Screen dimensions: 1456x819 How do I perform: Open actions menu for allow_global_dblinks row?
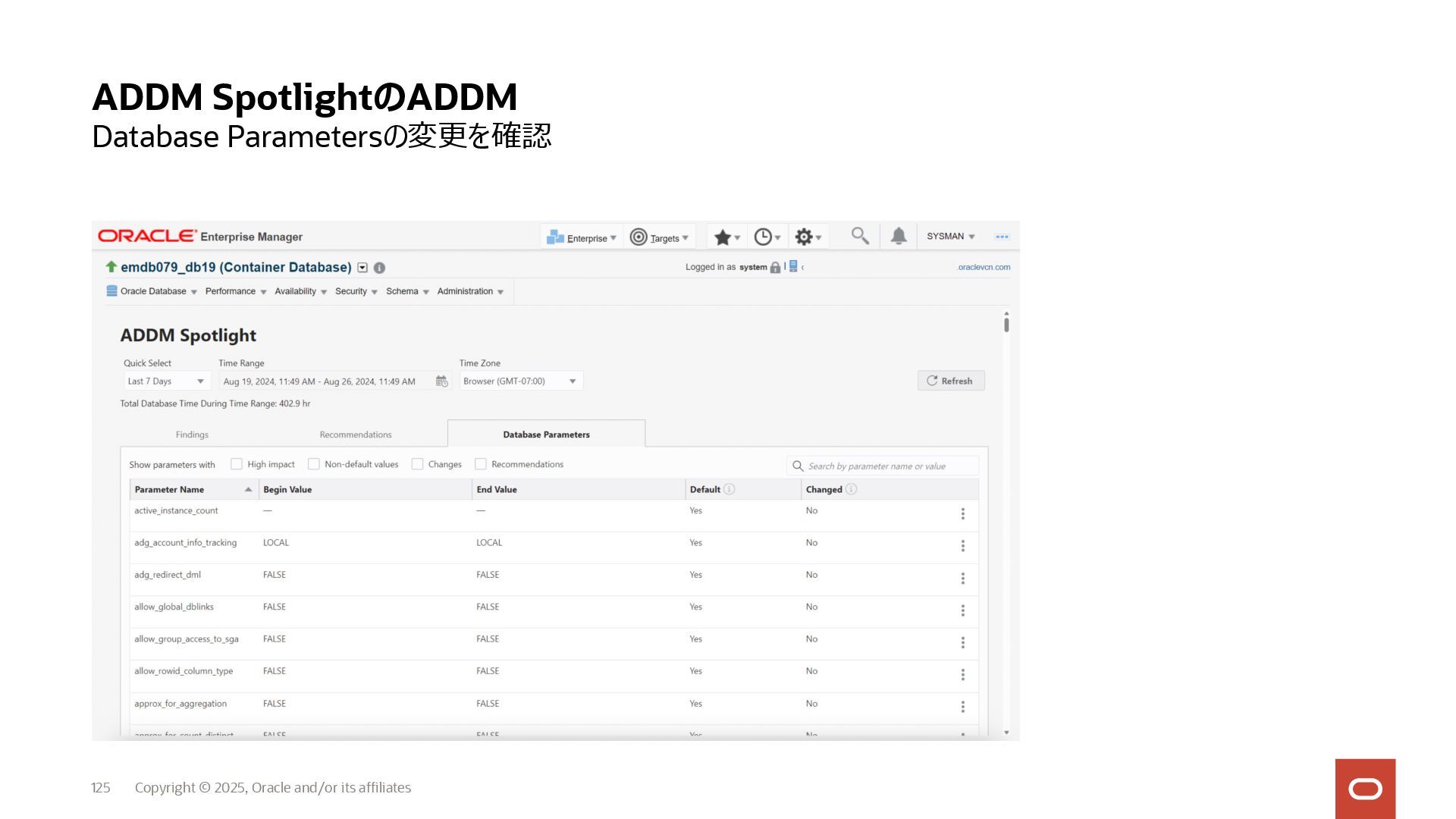pos(963,610)
